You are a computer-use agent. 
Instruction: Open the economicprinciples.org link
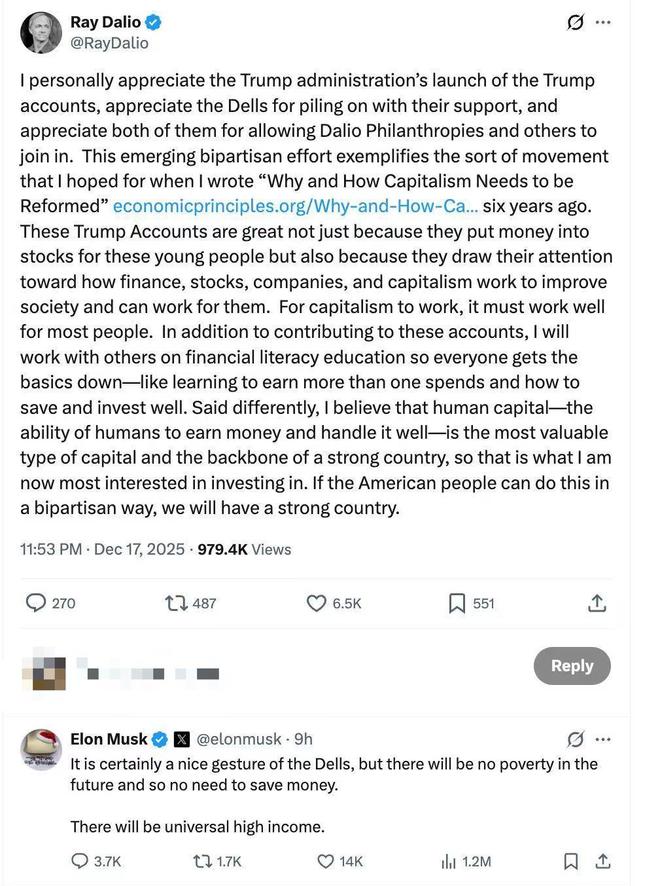(x=295, y=205)
